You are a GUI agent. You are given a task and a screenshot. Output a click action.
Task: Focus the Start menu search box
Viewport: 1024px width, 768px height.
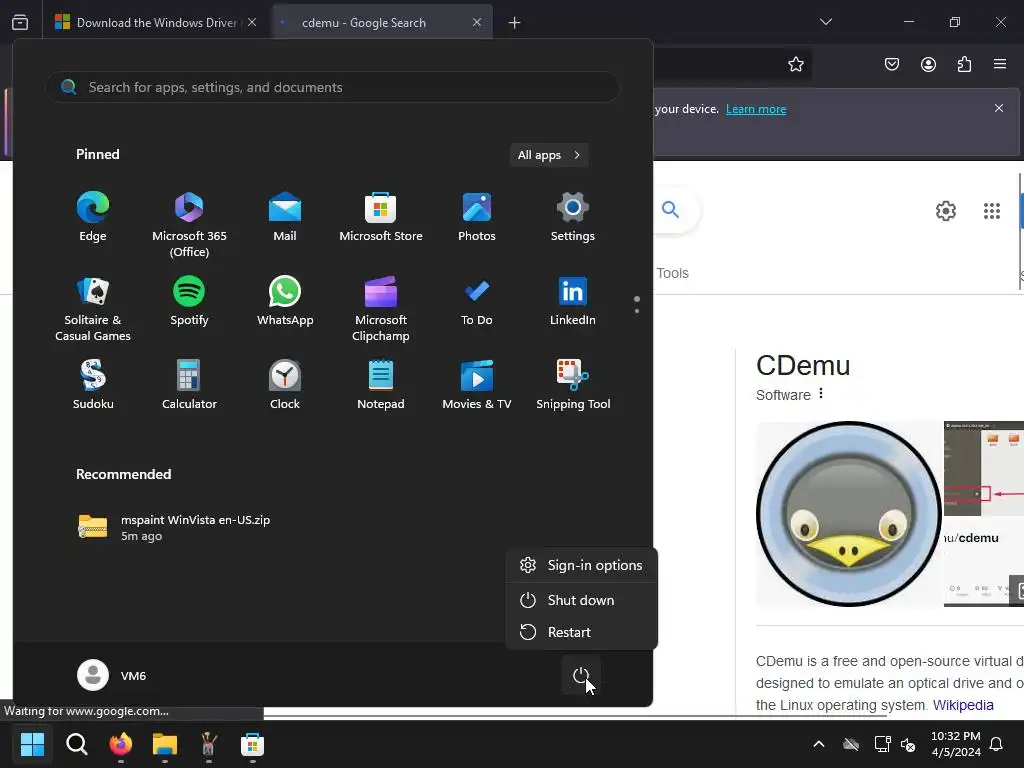333,87
